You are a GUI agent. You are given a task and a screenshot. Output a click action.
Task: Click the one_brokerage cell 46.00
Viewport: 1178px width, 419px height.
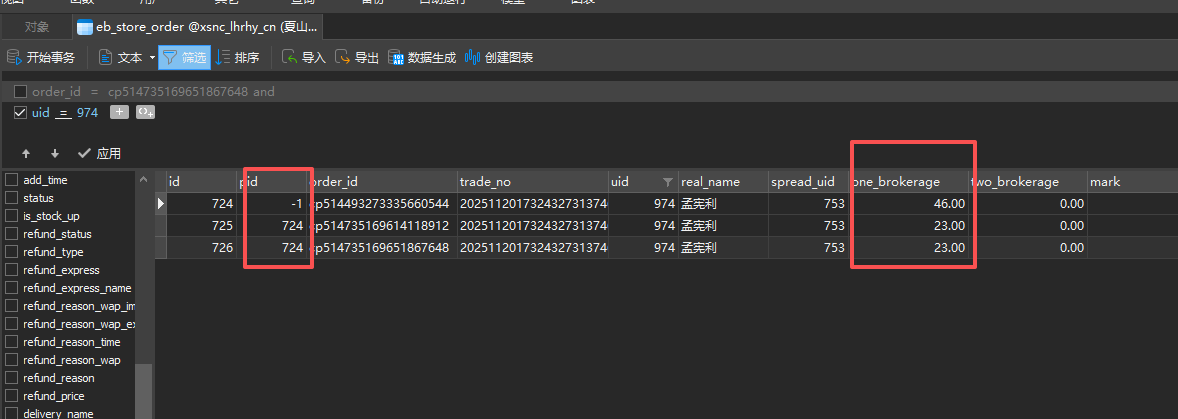(x=908, y=203)
